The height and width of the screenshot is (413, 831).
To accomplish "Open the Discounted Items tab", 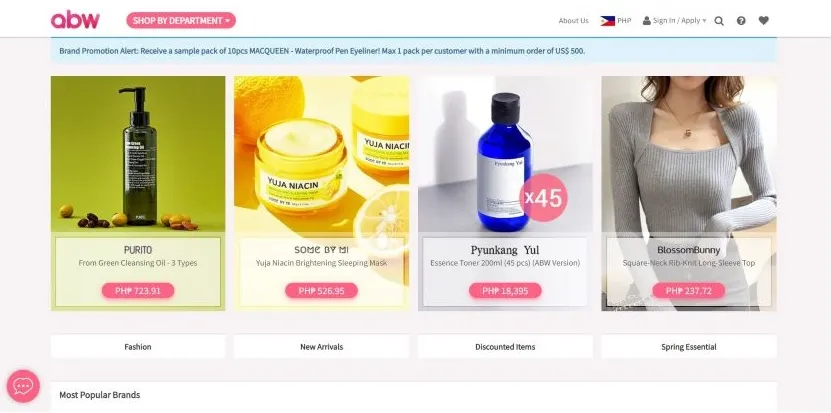I will [505, 347].
